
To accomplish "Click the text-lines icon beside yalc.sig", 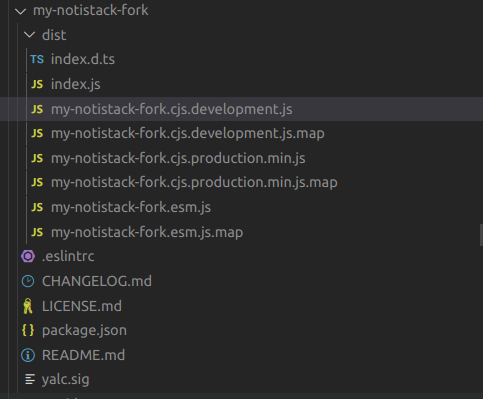I will (30, 379).
